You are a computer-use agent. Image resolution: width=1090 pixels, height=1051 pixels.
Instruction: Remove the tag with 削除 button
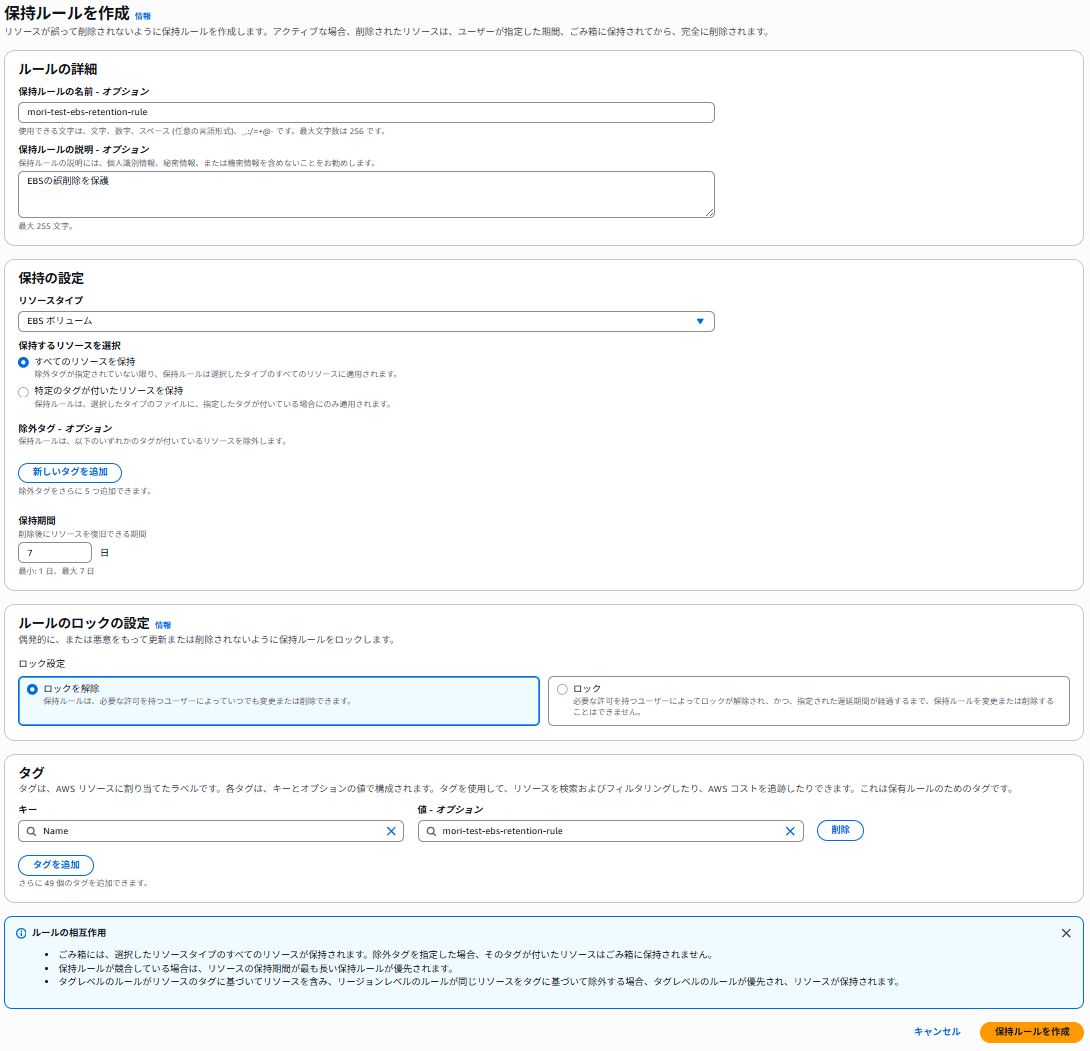click(840, 830)
